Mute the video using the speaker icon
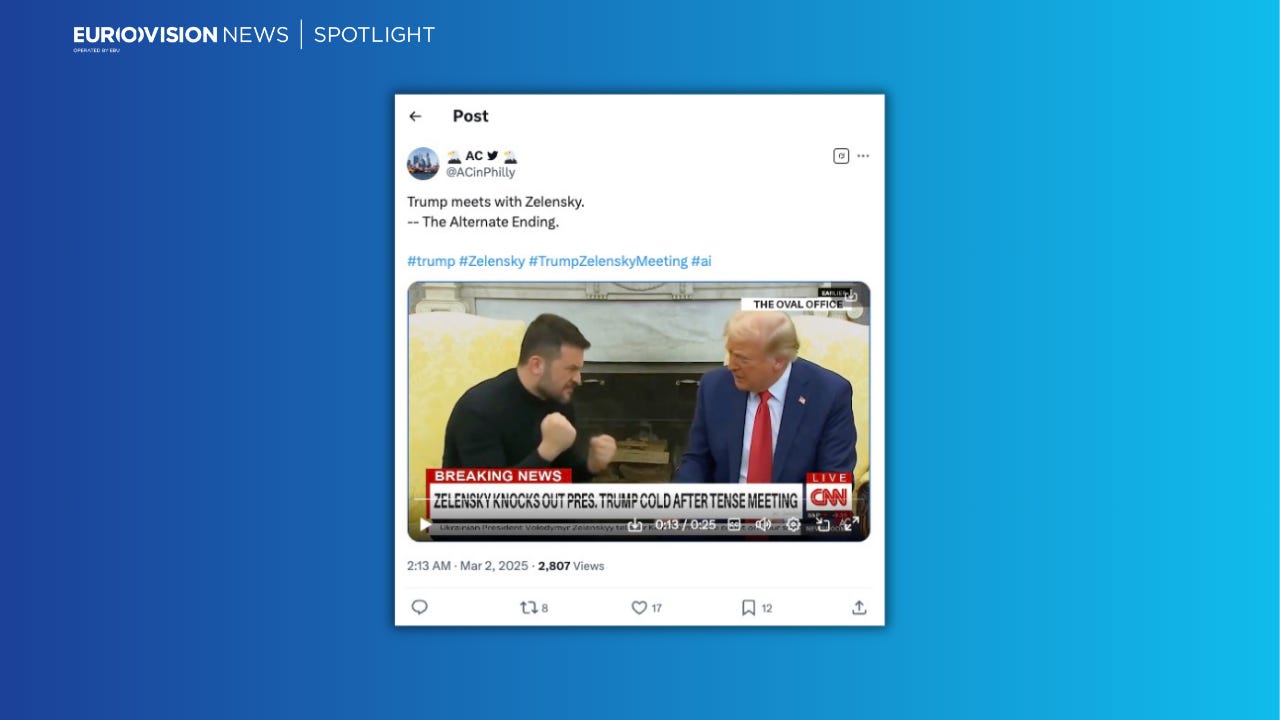Viewport: 1280px width, 720px height. click(763, 524)
